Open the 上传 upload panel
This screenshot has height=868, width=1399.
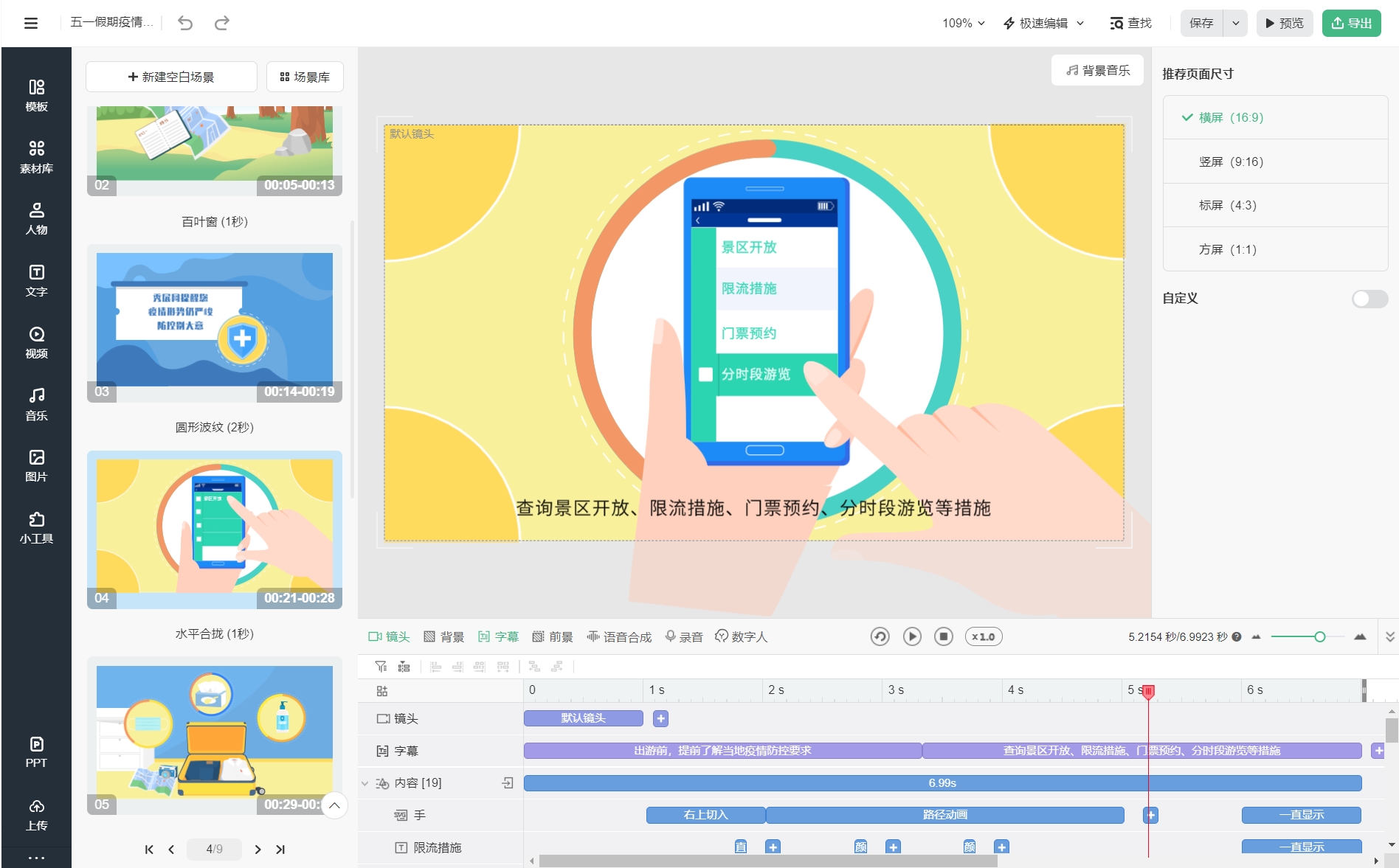(36, 815)
